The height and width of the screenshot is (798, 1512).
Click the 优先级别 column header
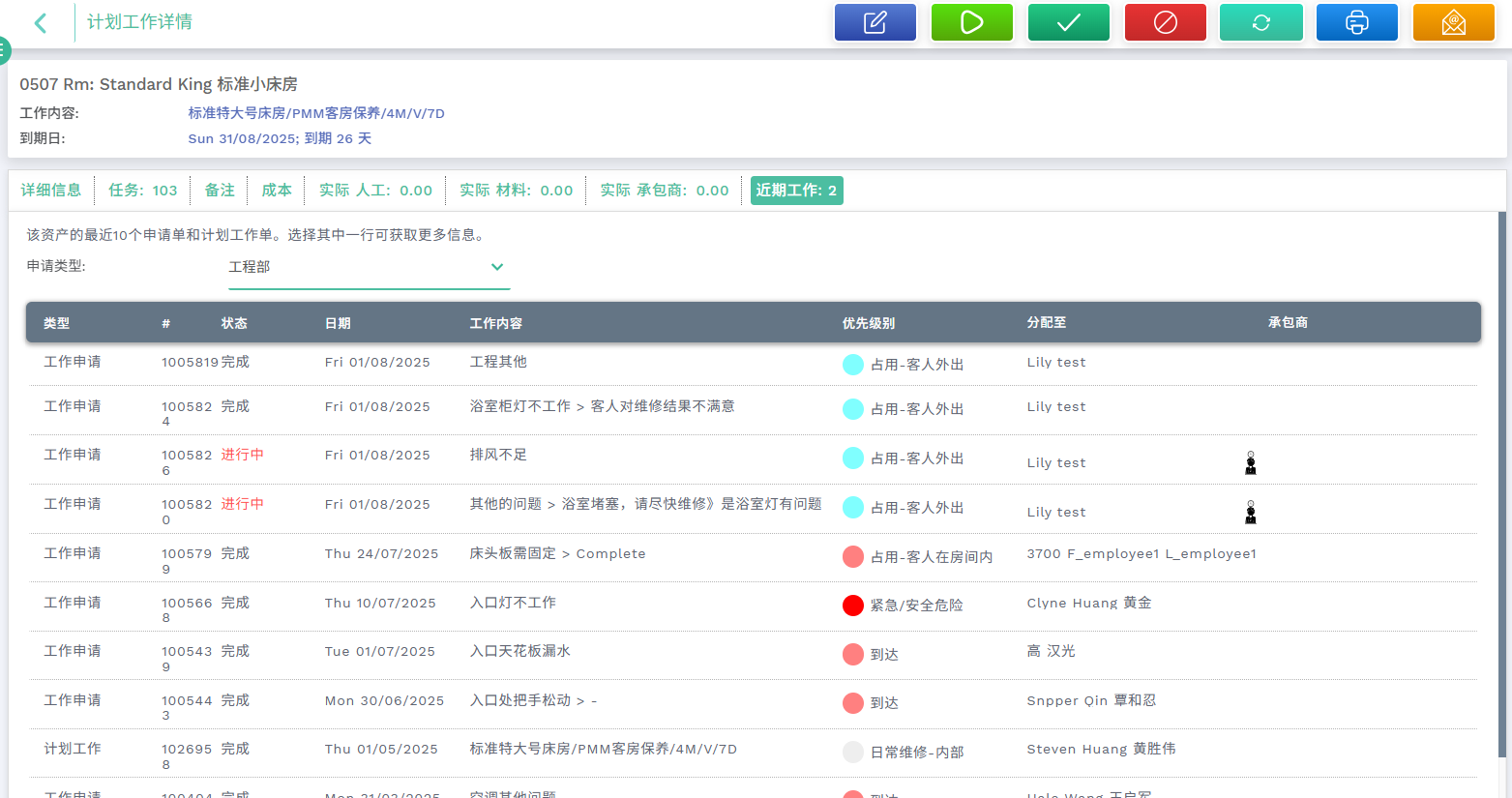click(x=869, y=323)
